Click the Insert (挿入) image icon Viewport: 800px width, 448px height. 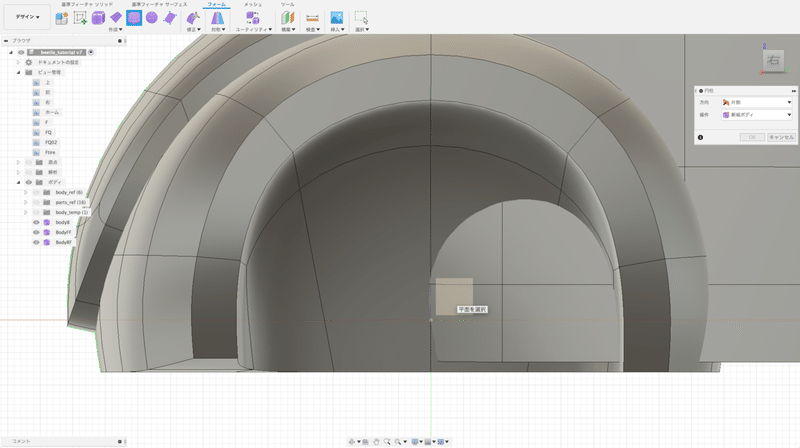[x=337, y=18]
